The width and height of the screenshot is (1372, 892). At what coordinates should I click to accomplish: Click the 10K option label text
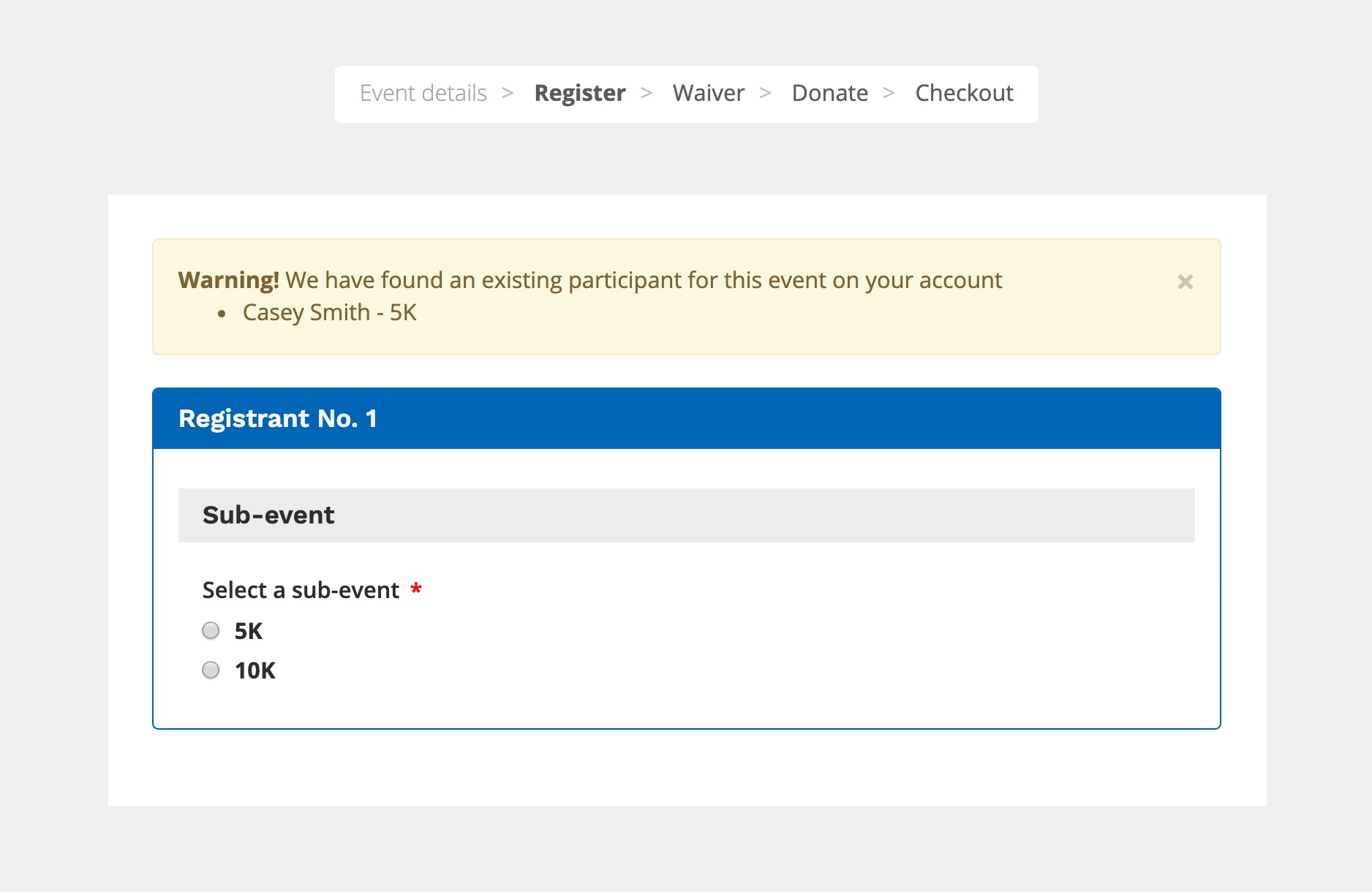pos(255,670)
